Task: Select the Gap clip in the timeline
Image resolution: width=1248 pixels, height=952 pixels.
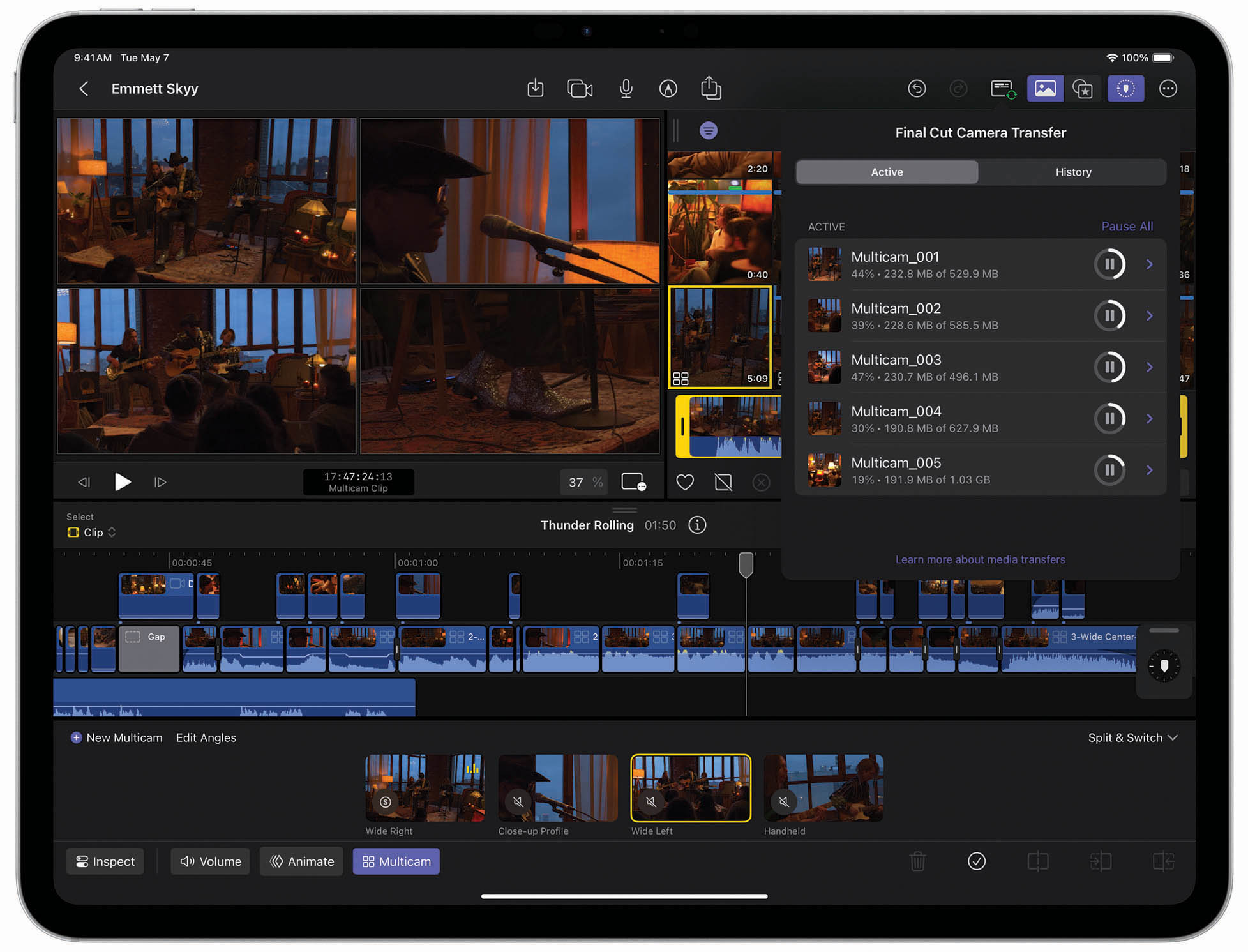Action: click(149, 649)
